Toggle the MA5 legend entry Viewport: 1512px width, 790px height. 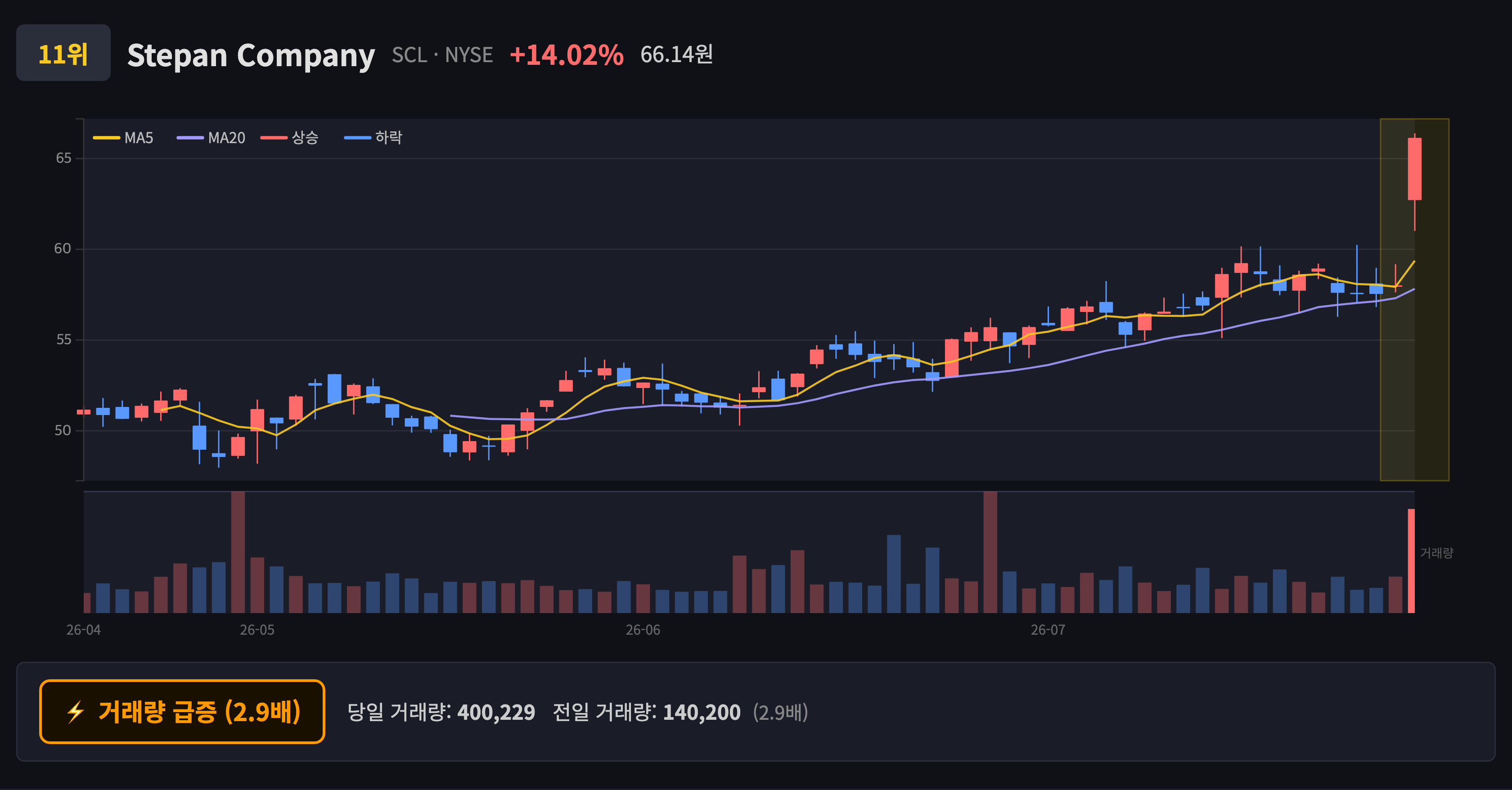[123, 138]
